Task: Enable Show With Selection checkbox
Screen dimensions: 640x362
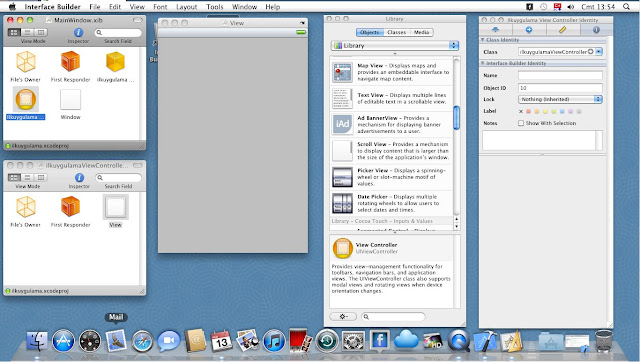Action: click(521, 123)
